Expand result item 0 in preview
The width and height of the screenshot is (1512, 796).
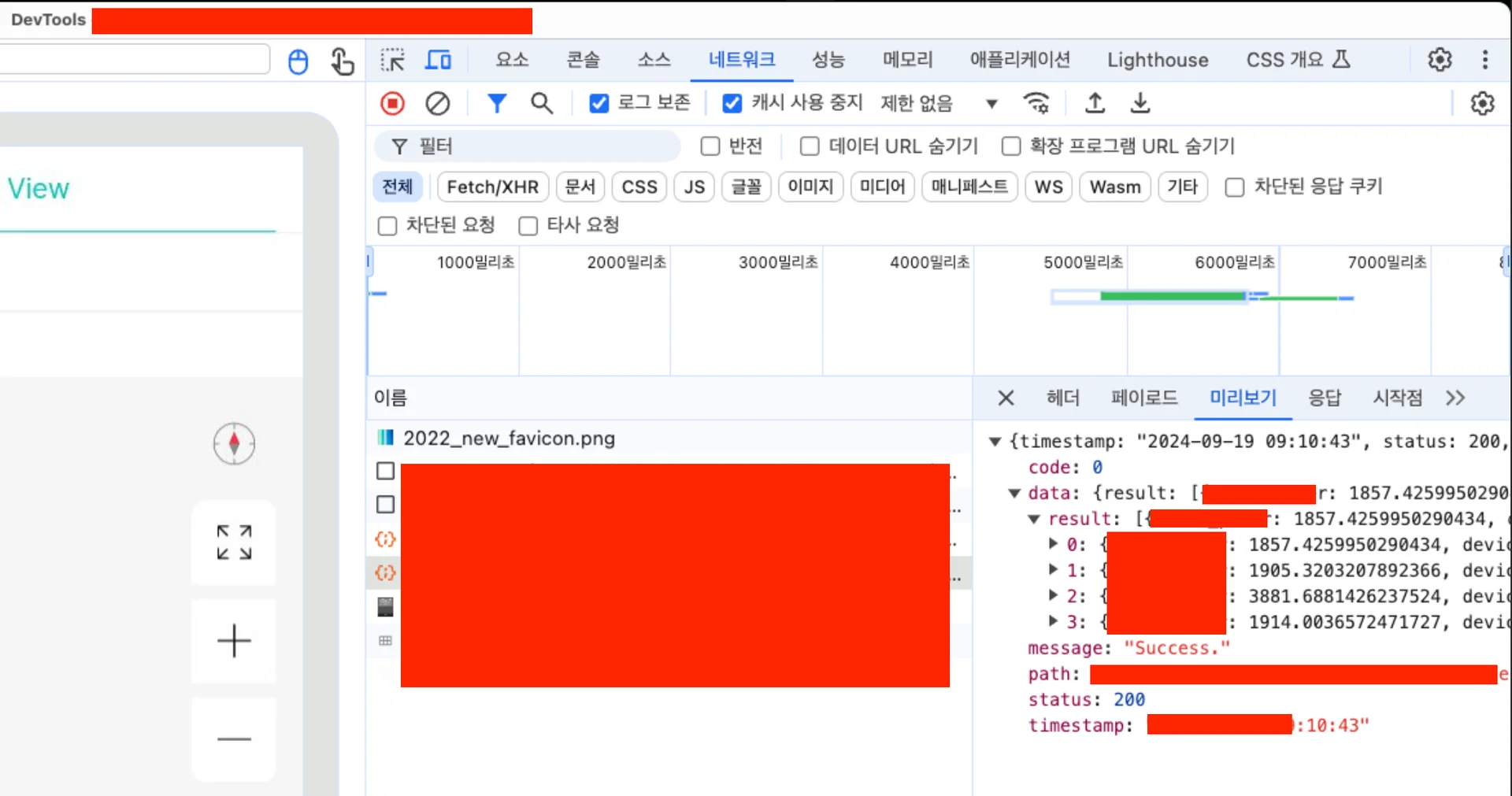point(1053,544)
